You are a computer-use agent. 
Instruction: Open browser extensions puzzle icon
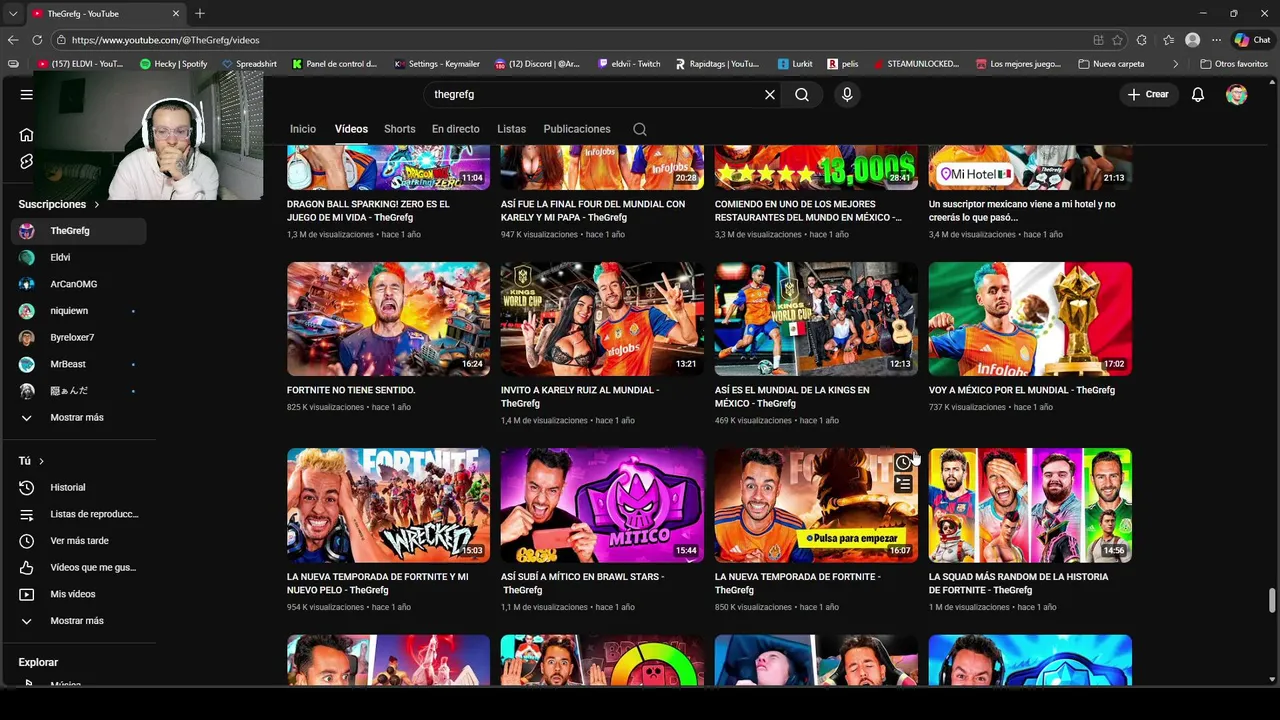coord(1142,40)
